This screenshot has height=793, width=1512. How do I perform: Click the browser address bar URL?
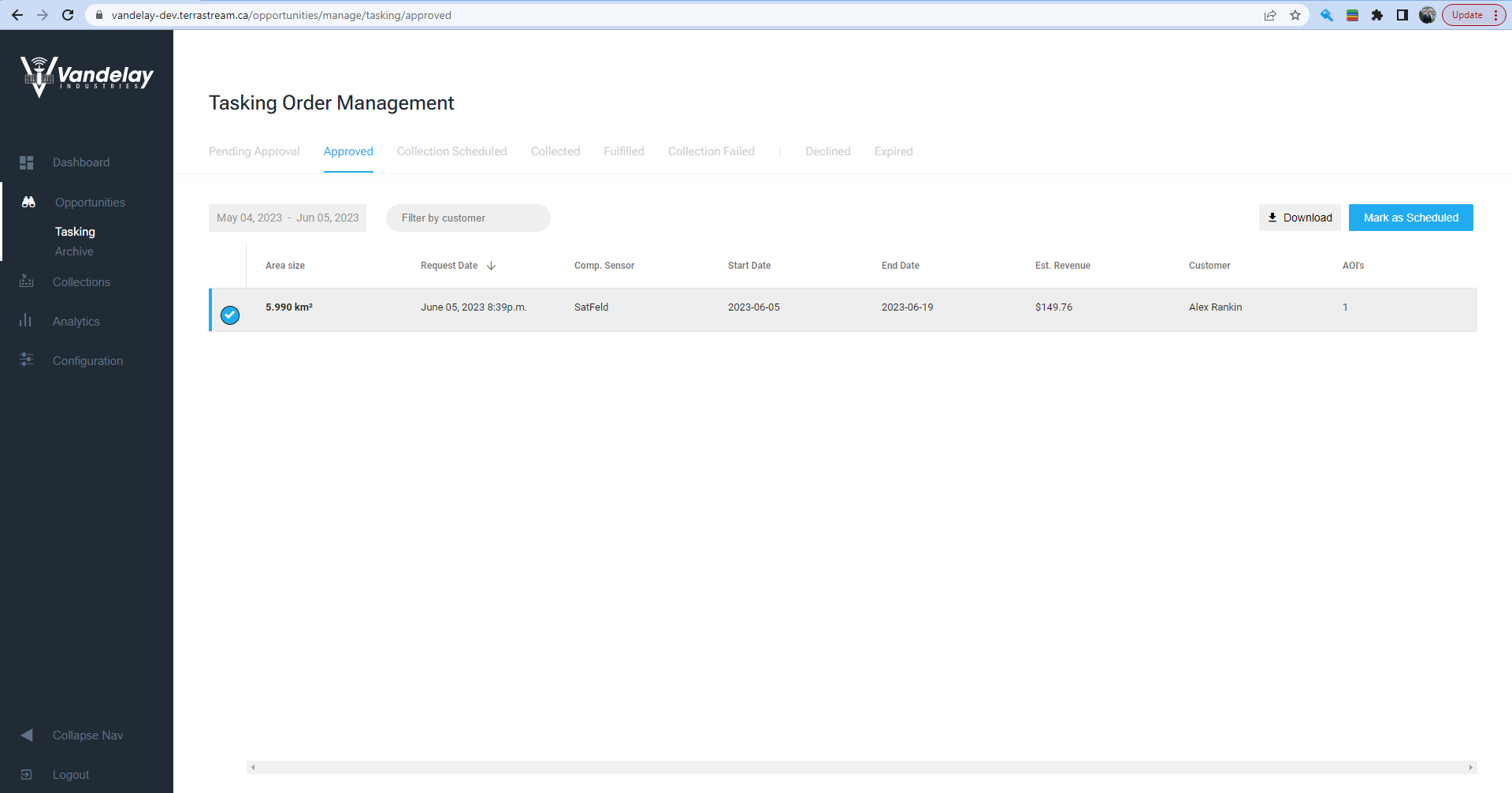click(x=281, y=15)
